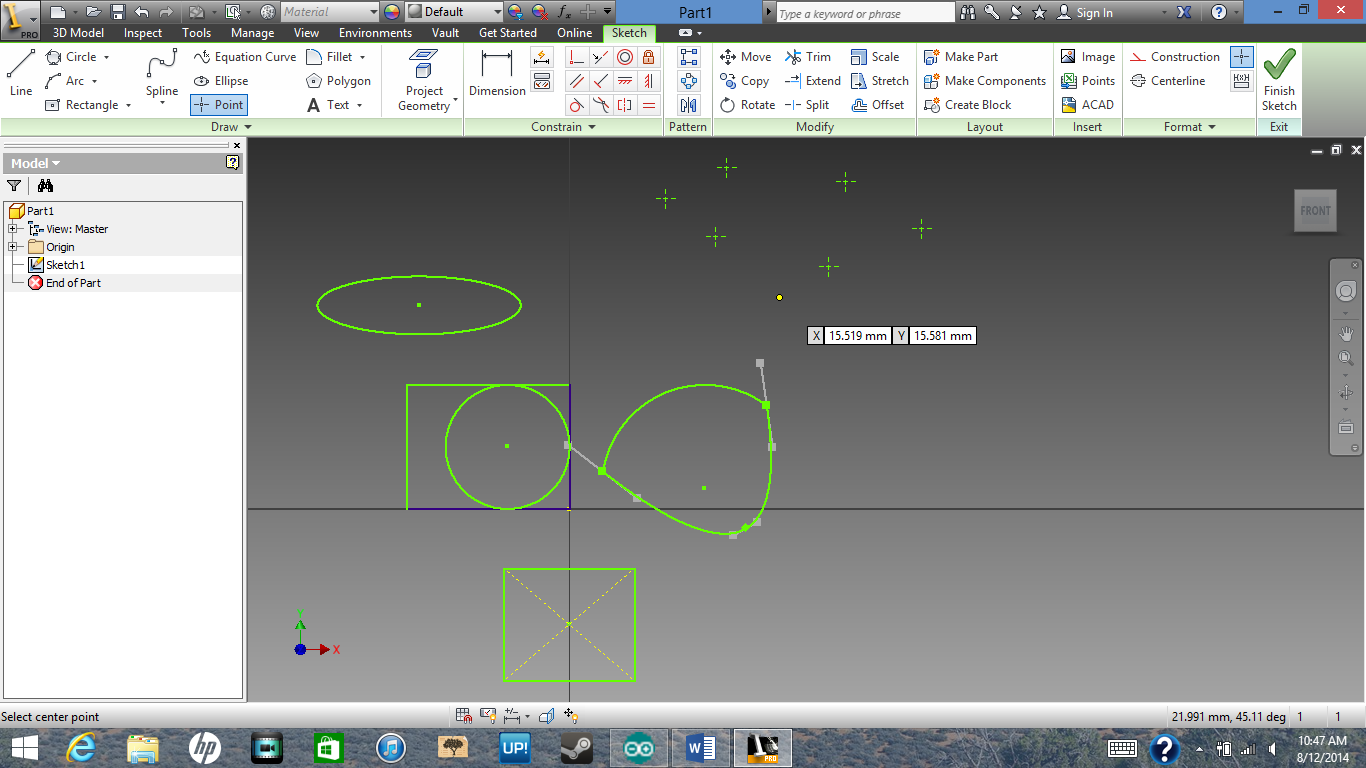
Task: Click Create Block button
Action: click(968, 105)
